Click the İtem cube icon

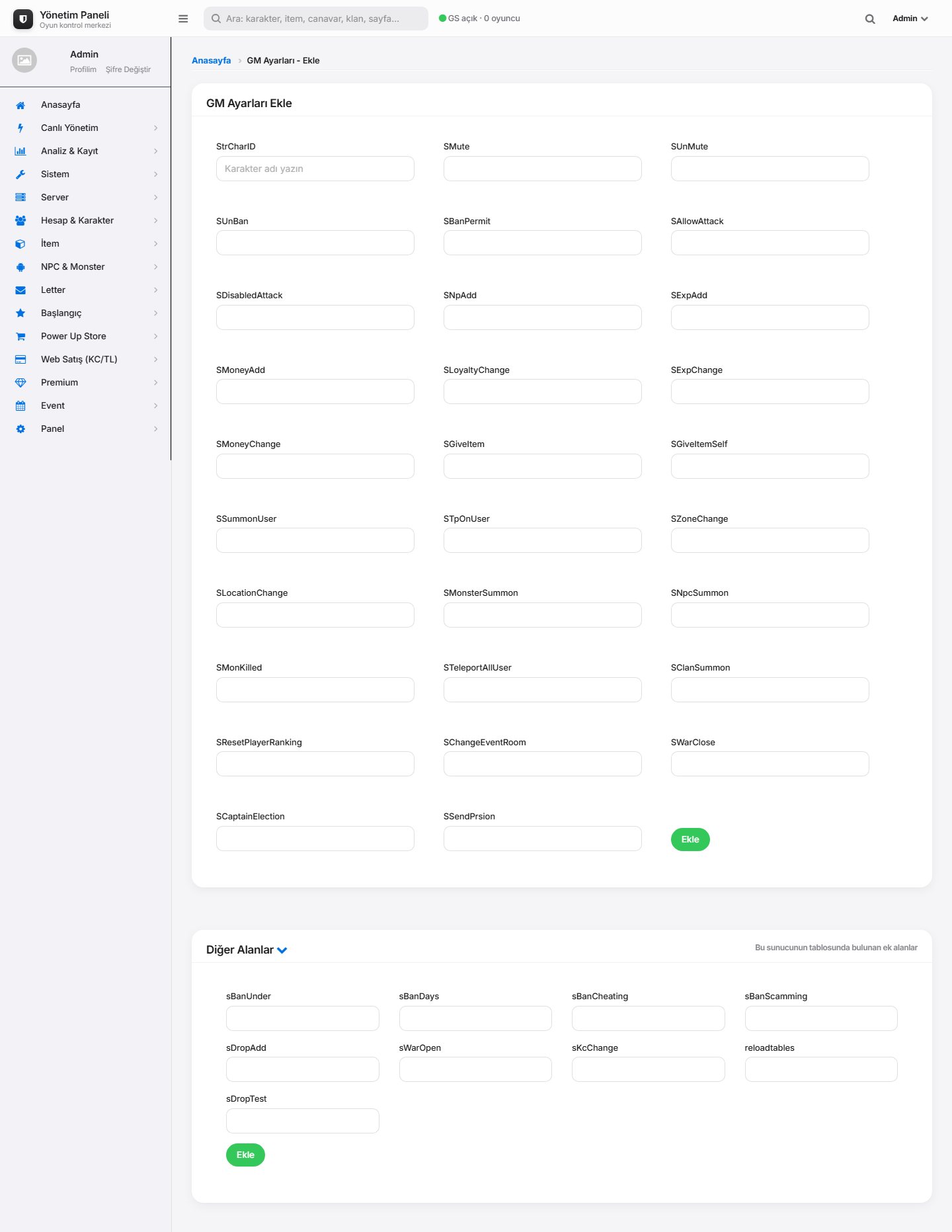pos(20,244)
